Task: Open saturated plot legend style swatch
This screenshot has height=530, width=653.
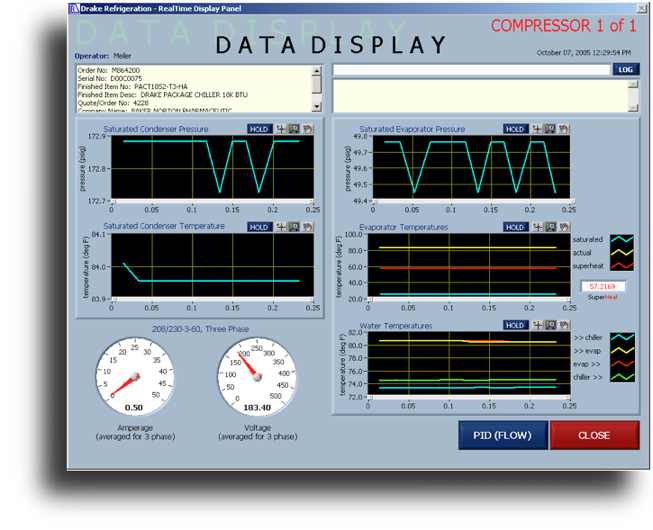Action: coord(622,240)
